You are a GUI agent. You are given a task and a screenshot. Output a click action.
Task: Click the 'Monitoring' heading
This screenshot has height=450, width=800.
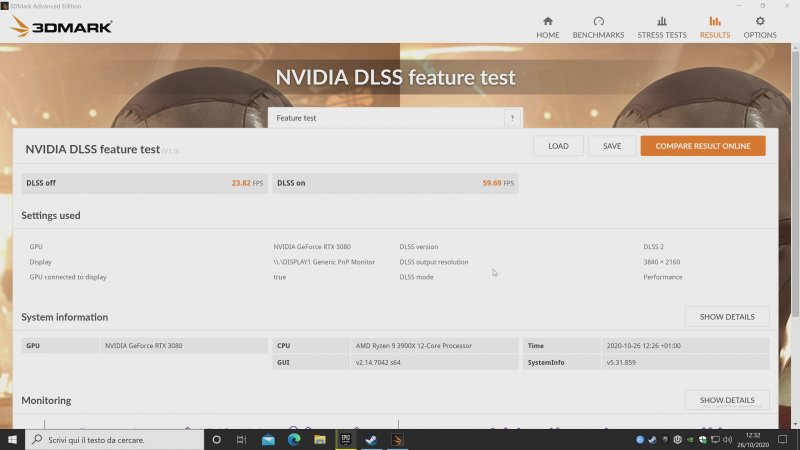(46, 401)
